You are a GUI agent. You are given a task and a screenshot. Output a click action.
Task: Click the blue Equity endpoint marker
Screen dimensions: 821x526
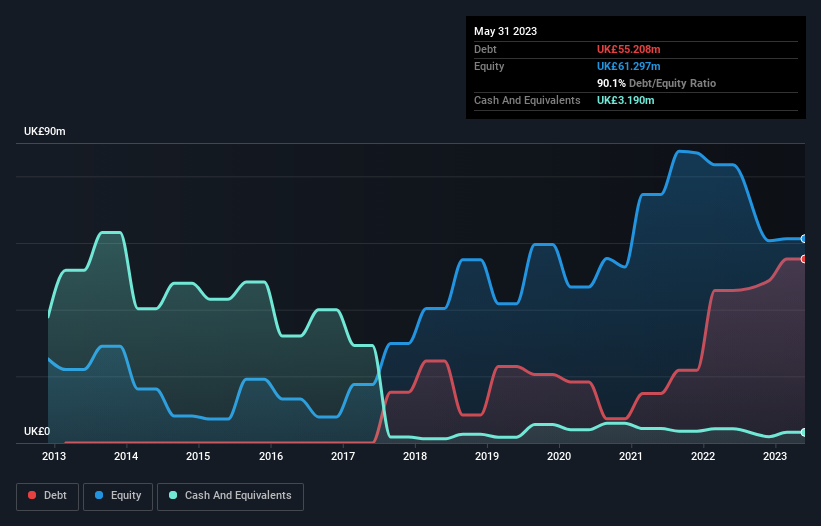(804, 239)
